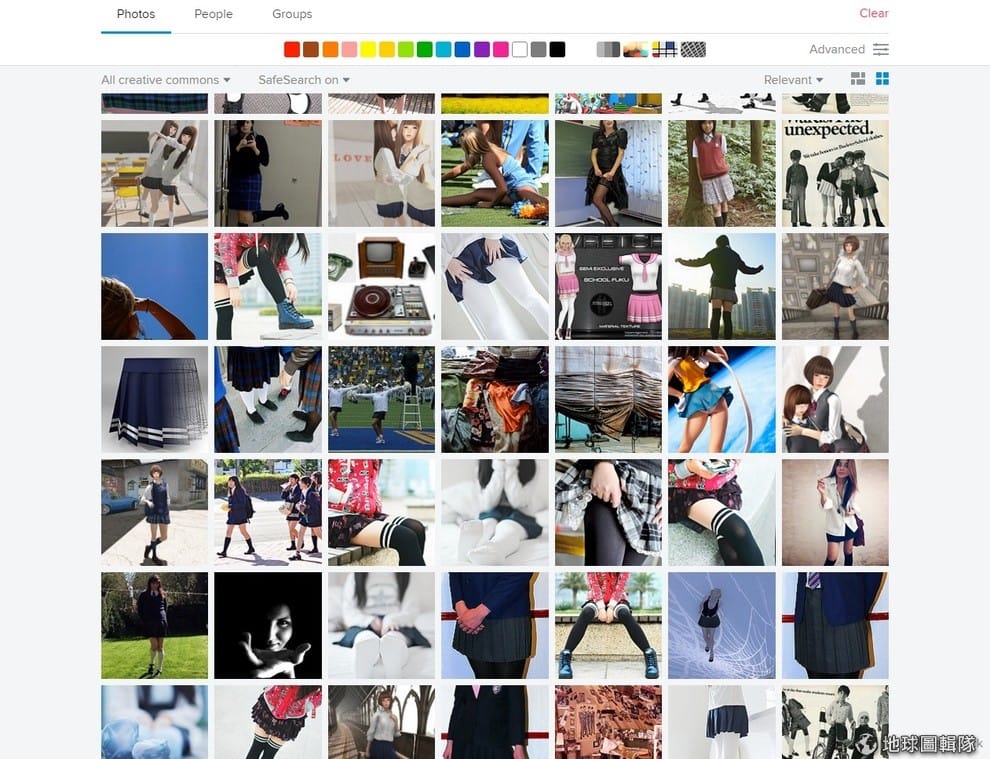Image resolution: width=990 pixels, height=759 pixels.
Task: Open the Relevant sort order dropdown
Action: (x=793, y=80)
